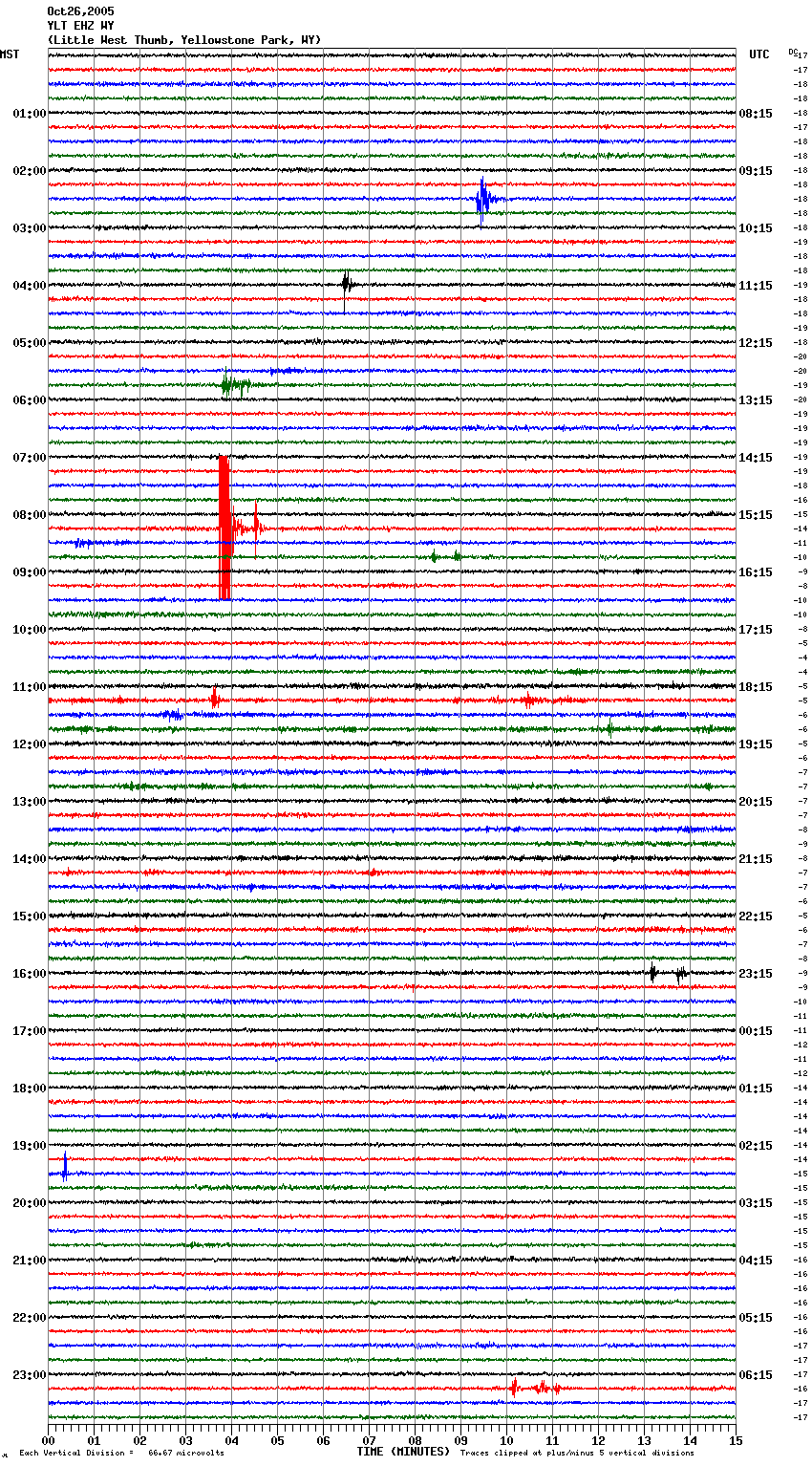812x1466 pixels.
Task: Select the station code text YLT EHZ WY
Action: point(80,26)
